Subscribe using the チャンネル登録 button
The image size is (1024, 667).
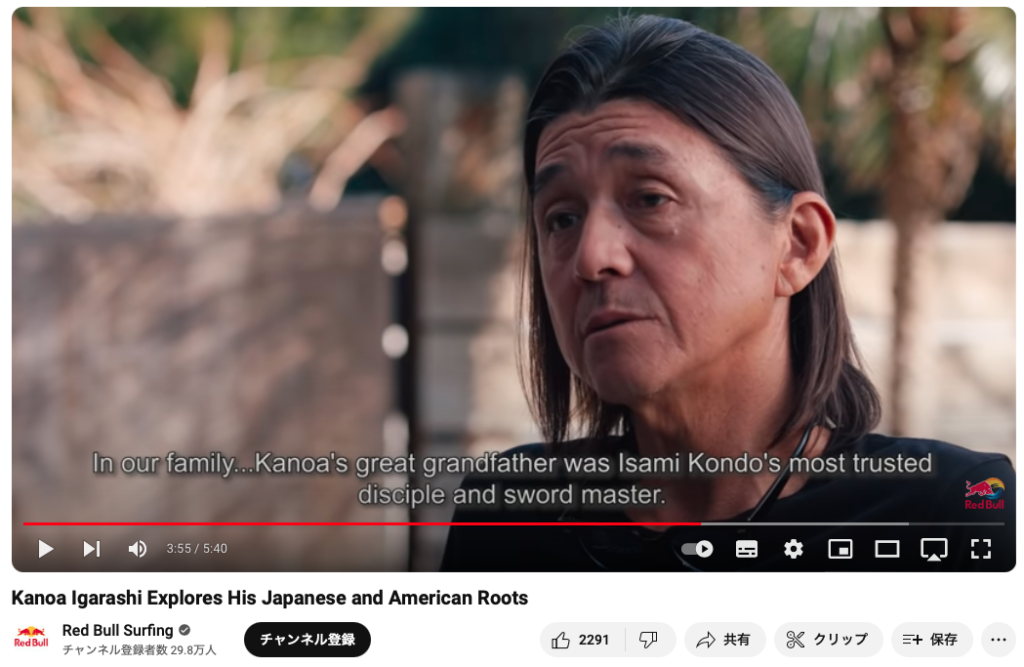[308, 640]
